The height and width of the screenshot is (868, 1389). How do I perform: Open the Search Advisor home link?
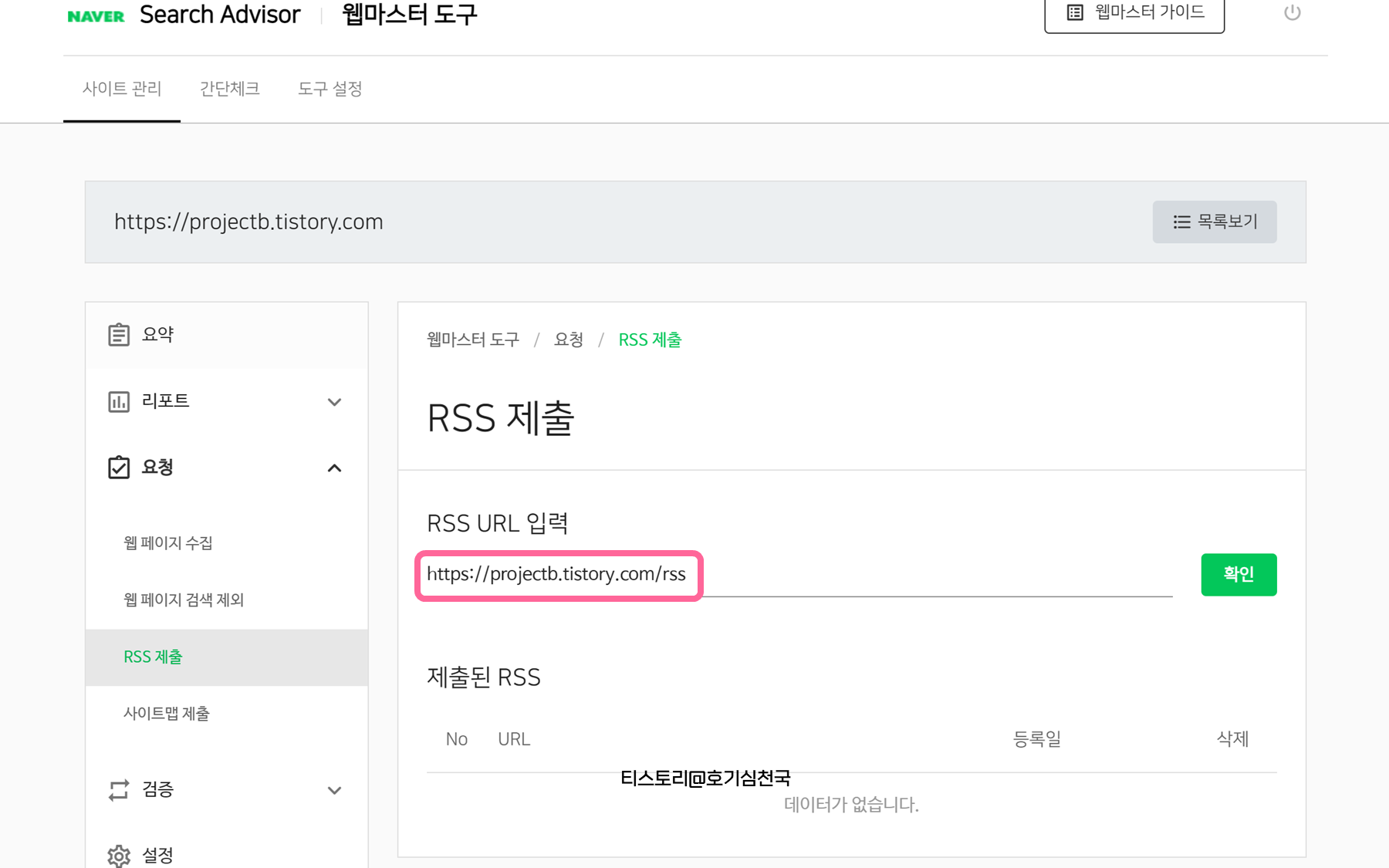point(220,15)
